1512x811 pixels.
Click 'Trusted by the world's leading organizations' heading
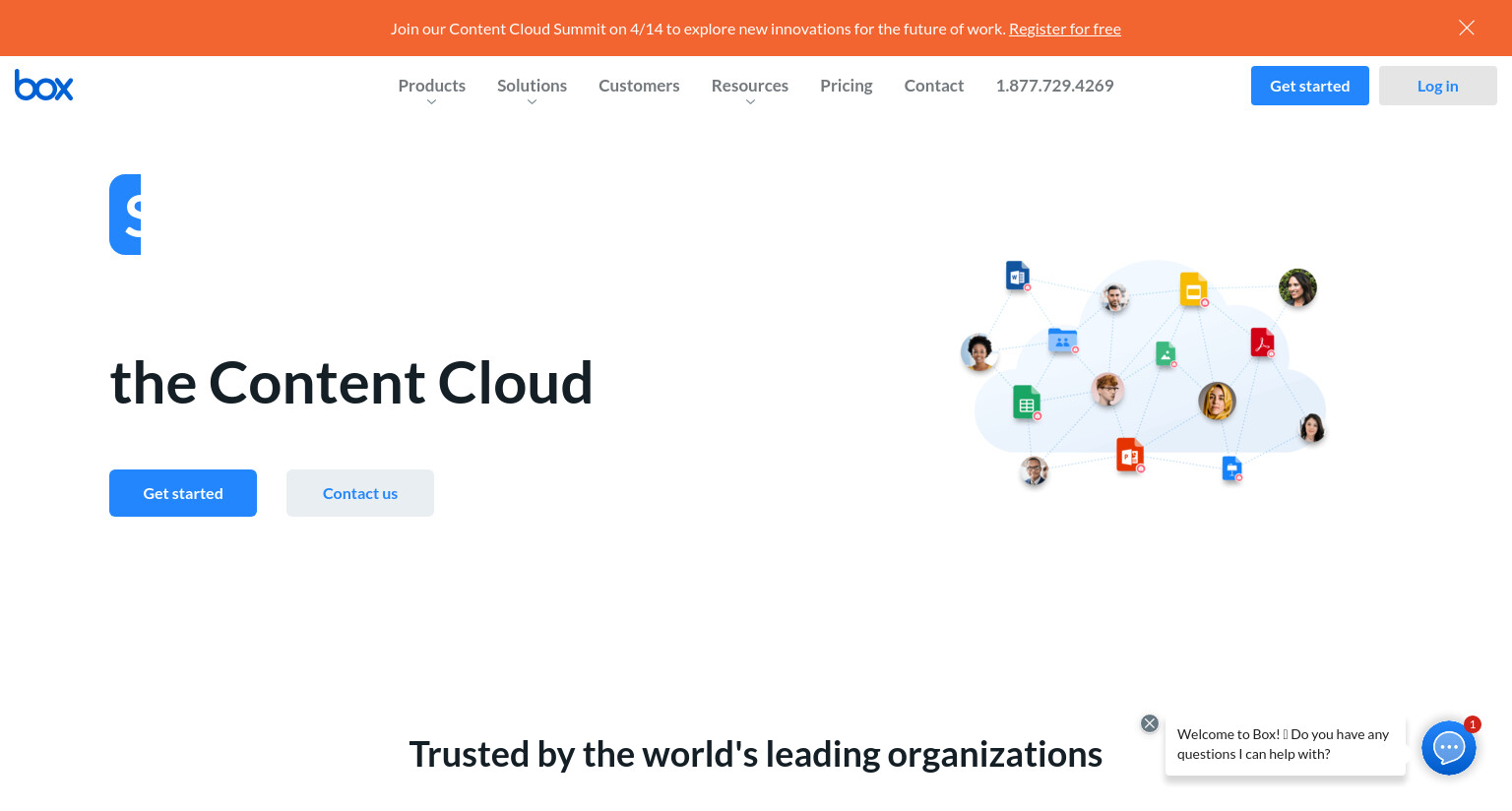756,755
